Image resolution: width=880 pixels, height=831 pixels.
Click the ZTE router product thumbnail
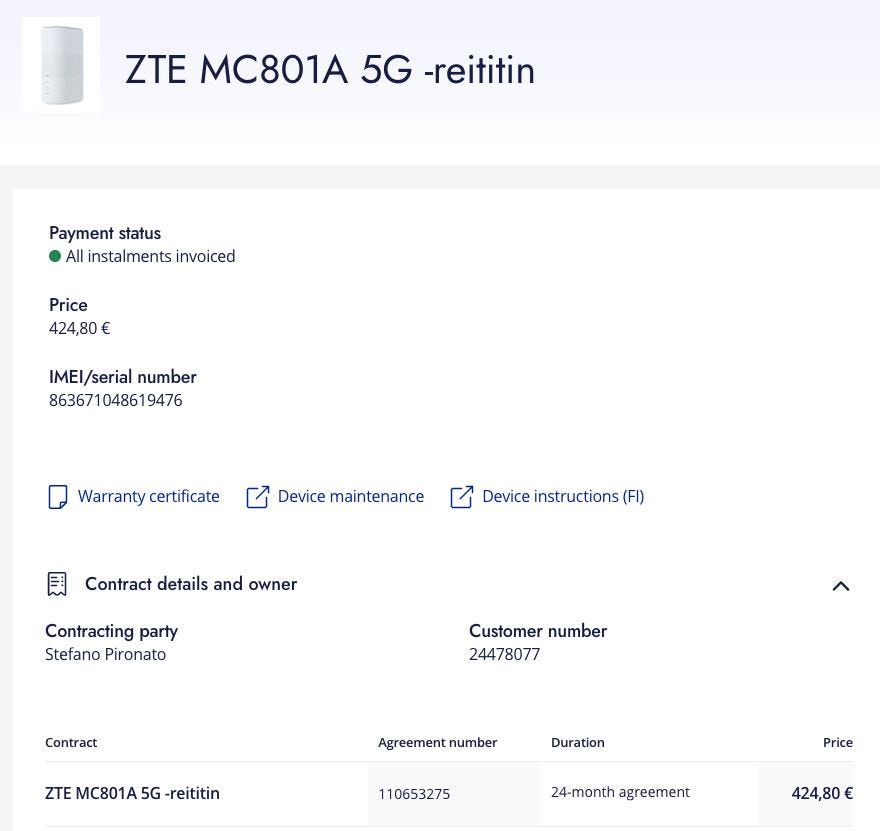[61, 65]
